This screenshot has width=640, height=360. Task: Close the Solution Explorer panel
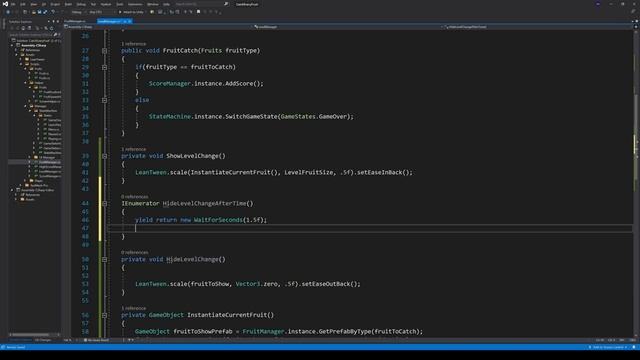pos(58,21)
